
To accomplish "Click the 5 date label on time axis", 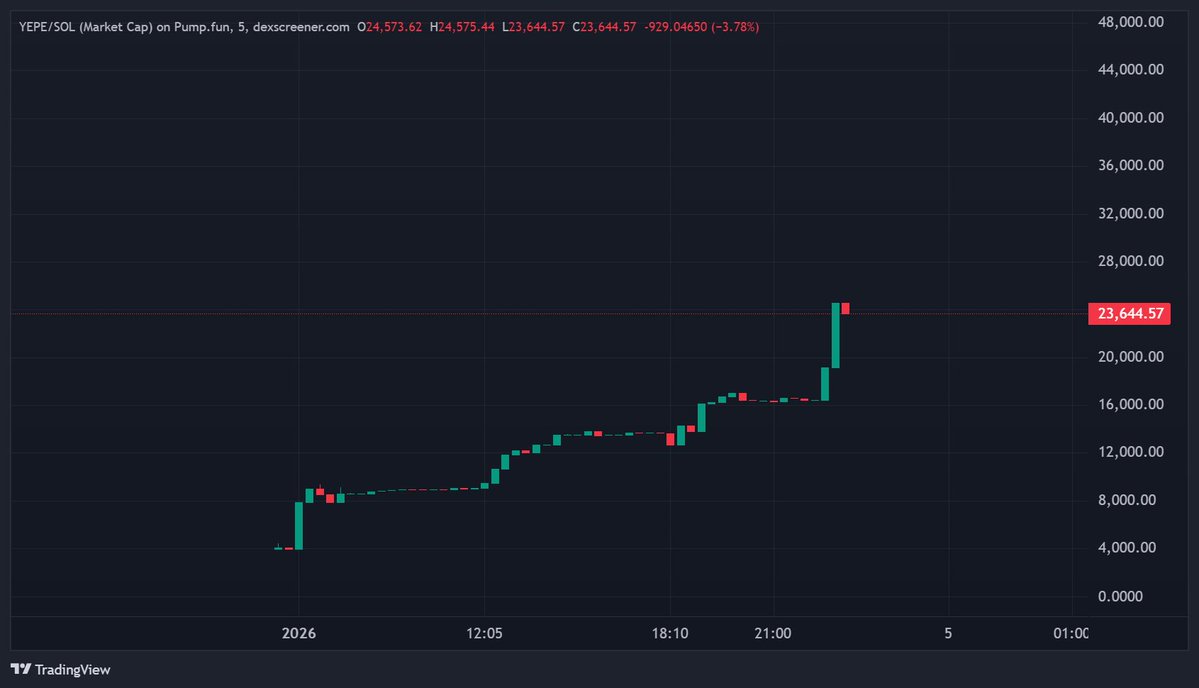I will coord(948,633).
